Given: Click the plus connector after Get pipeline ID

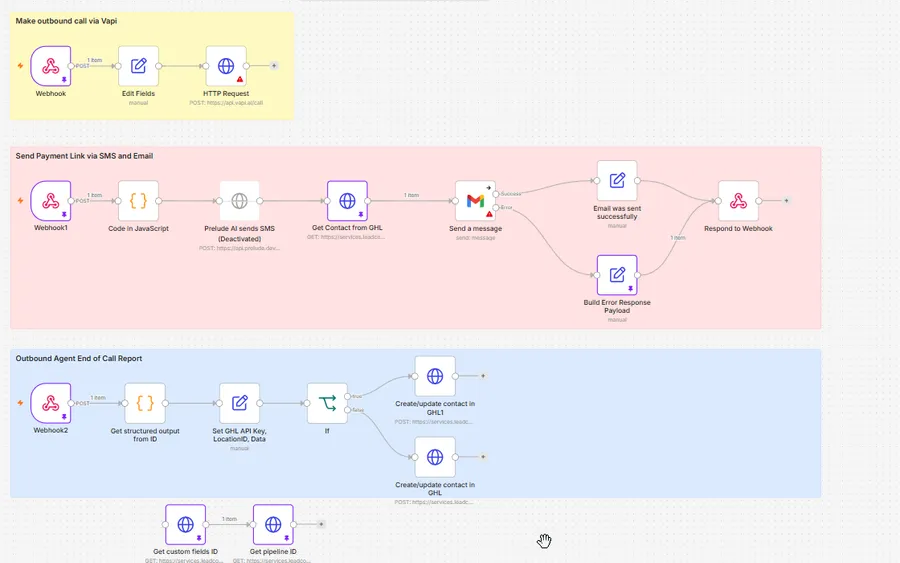Looking at the screenshot, I should 321,524.
